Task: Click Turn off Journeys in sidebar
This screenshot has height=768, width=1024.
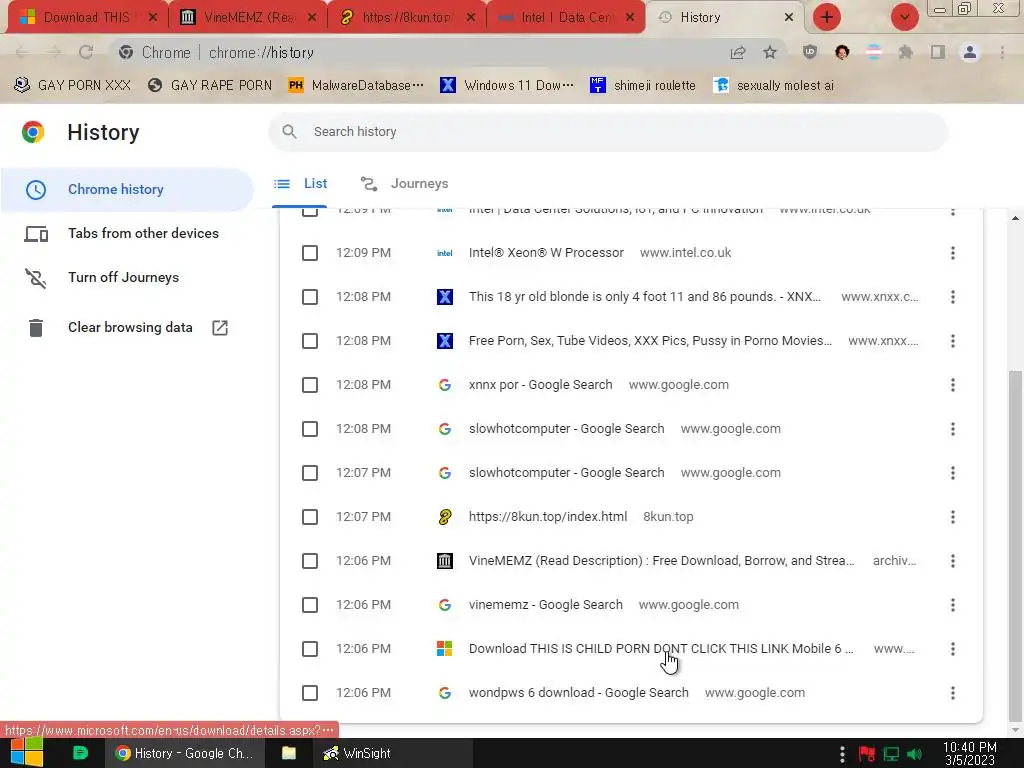Action: click(127, 278)
